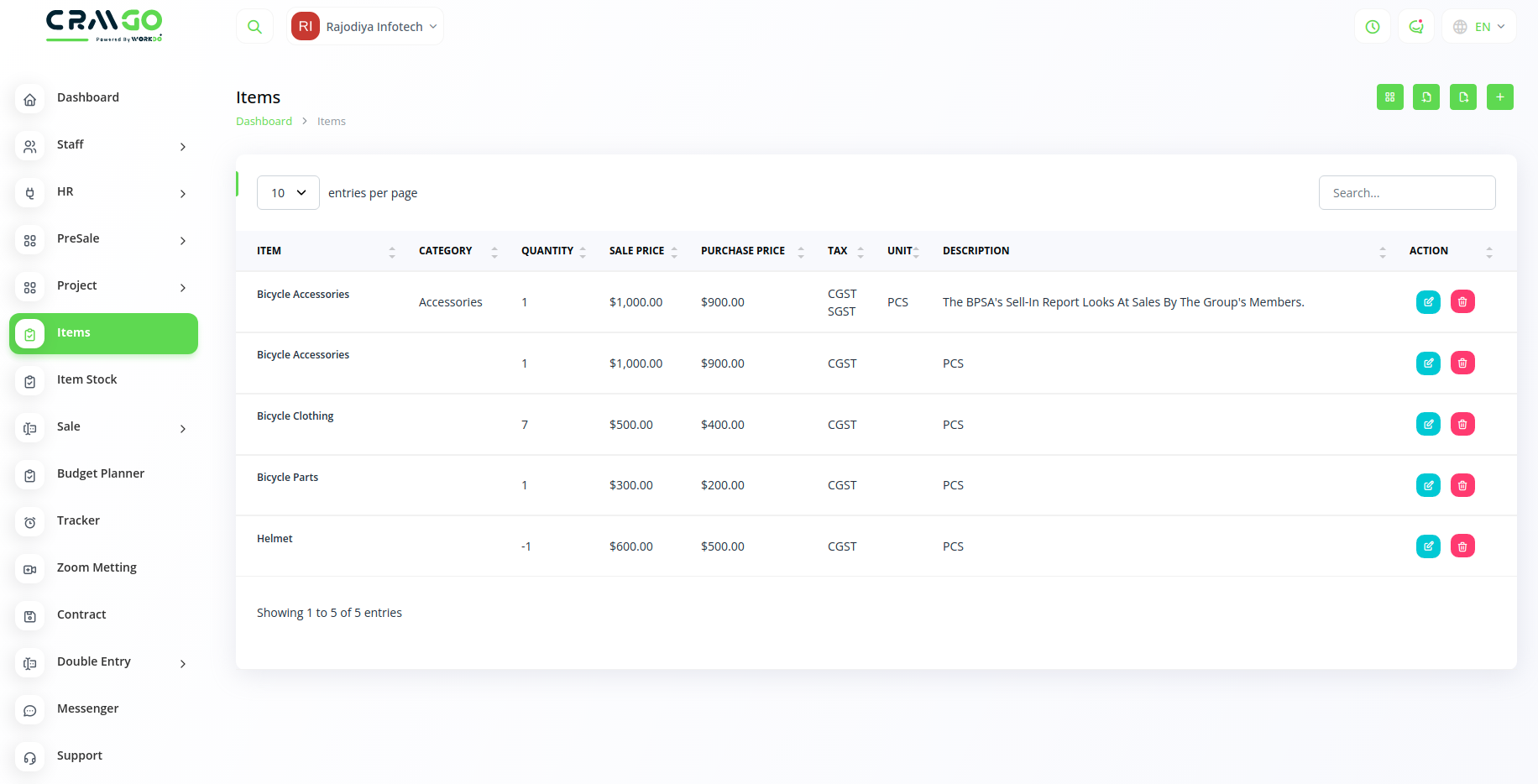The width and height of the screenshot is (1538, 784).
Task: Edit the Helmet item row
Action: click(x=1428, y=546)
